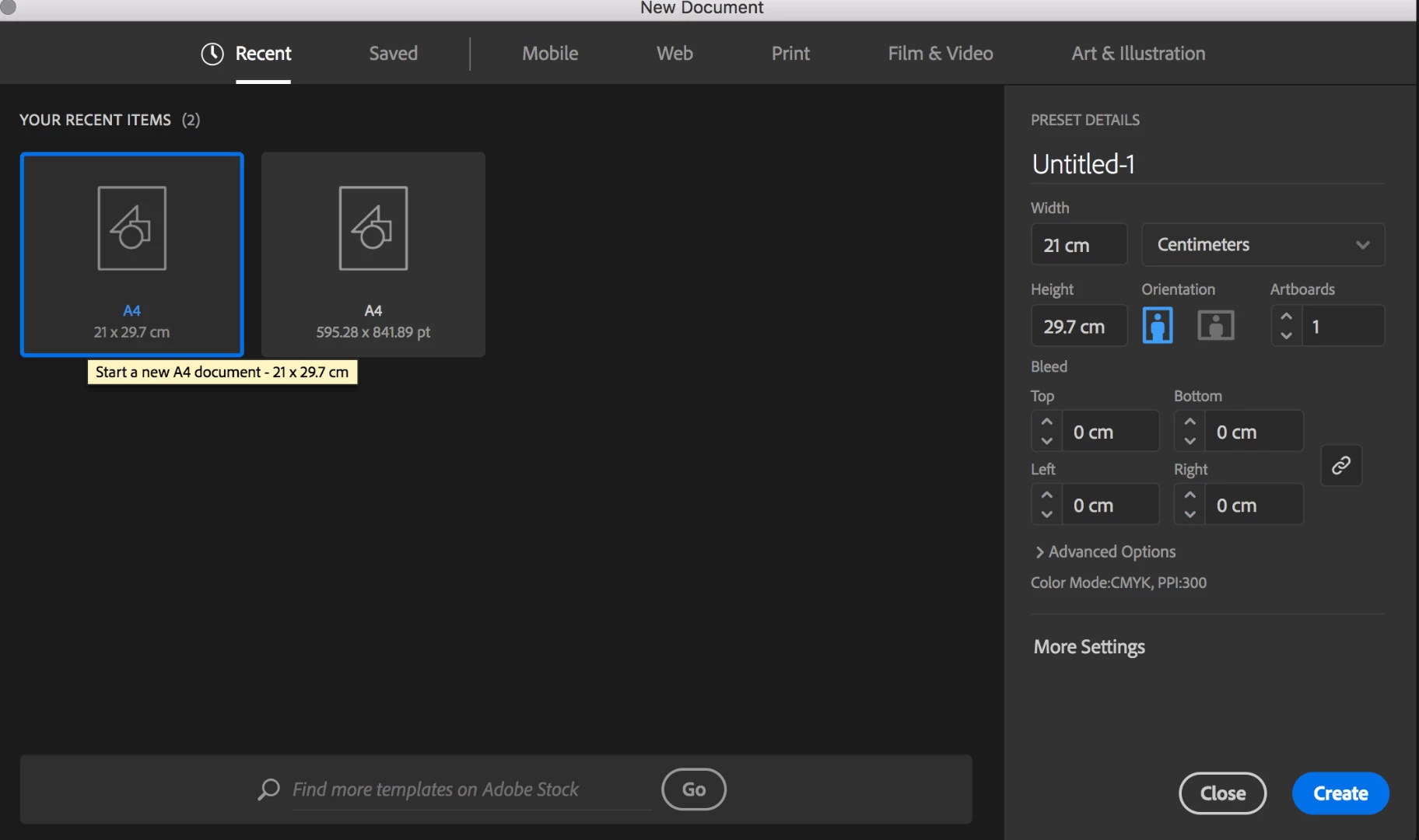Decrease Top bleed value
Viewport: 1419px width, 840px height.
pyautogui.click(x=1047, y=440)
